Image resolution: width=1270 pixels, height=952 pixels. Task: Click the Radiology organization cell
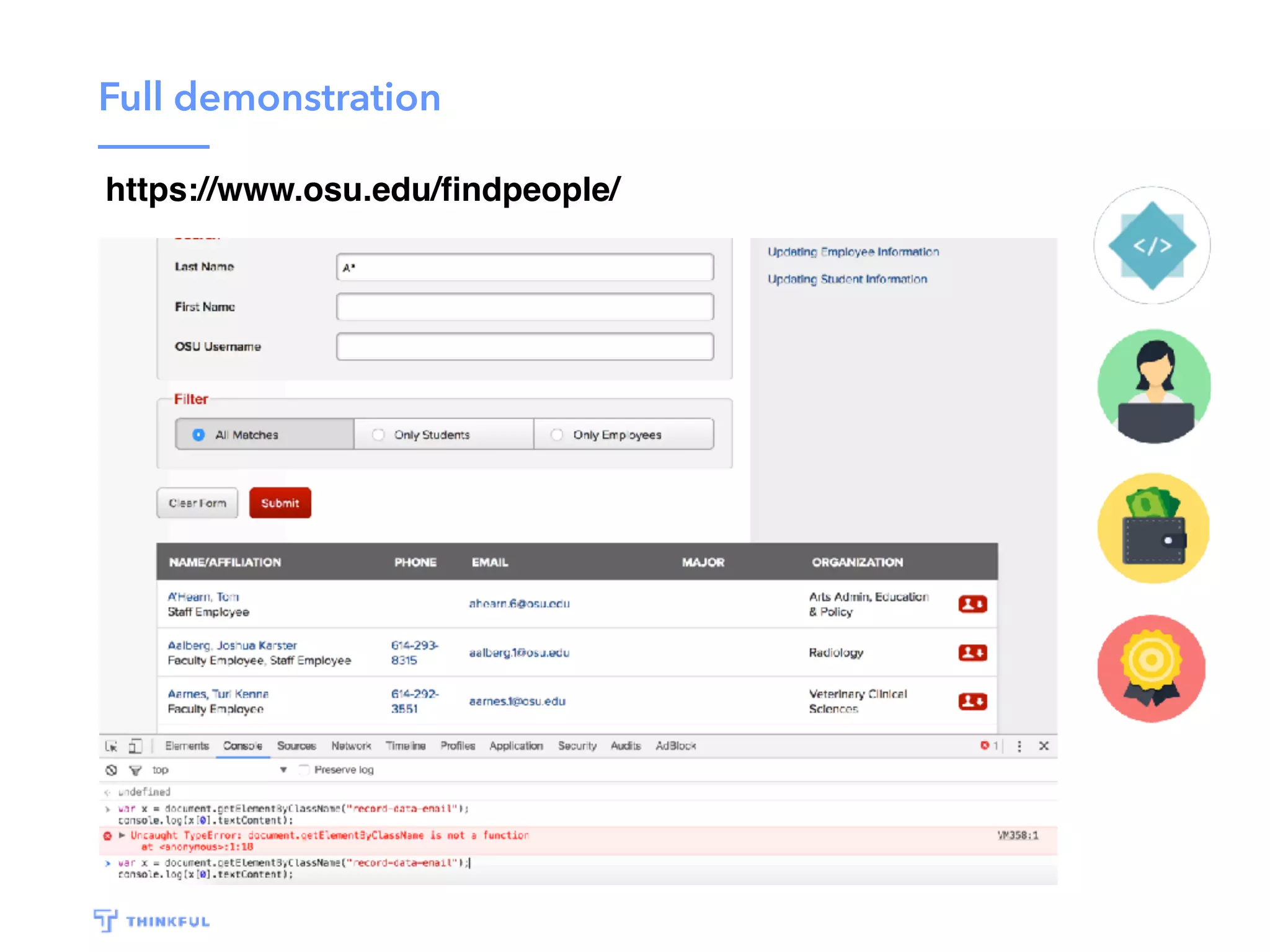pos(836,653)
